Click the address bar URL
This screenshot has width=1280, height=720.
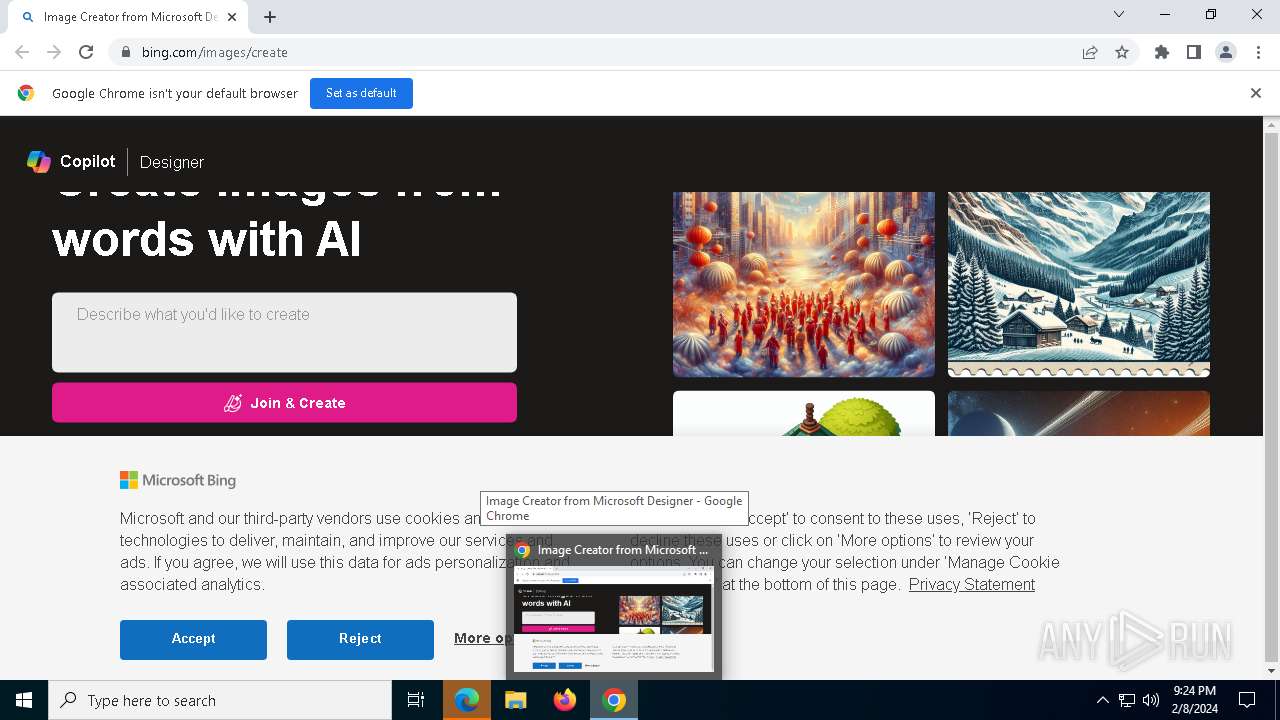tap(214, 52)
